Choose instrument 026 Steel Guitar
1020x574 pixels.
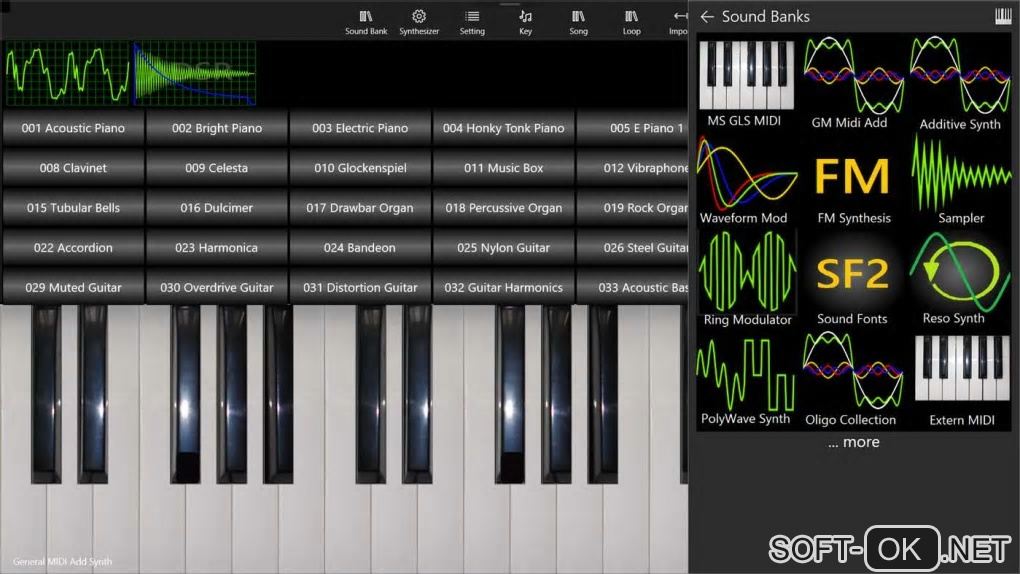tap(633, 247)
